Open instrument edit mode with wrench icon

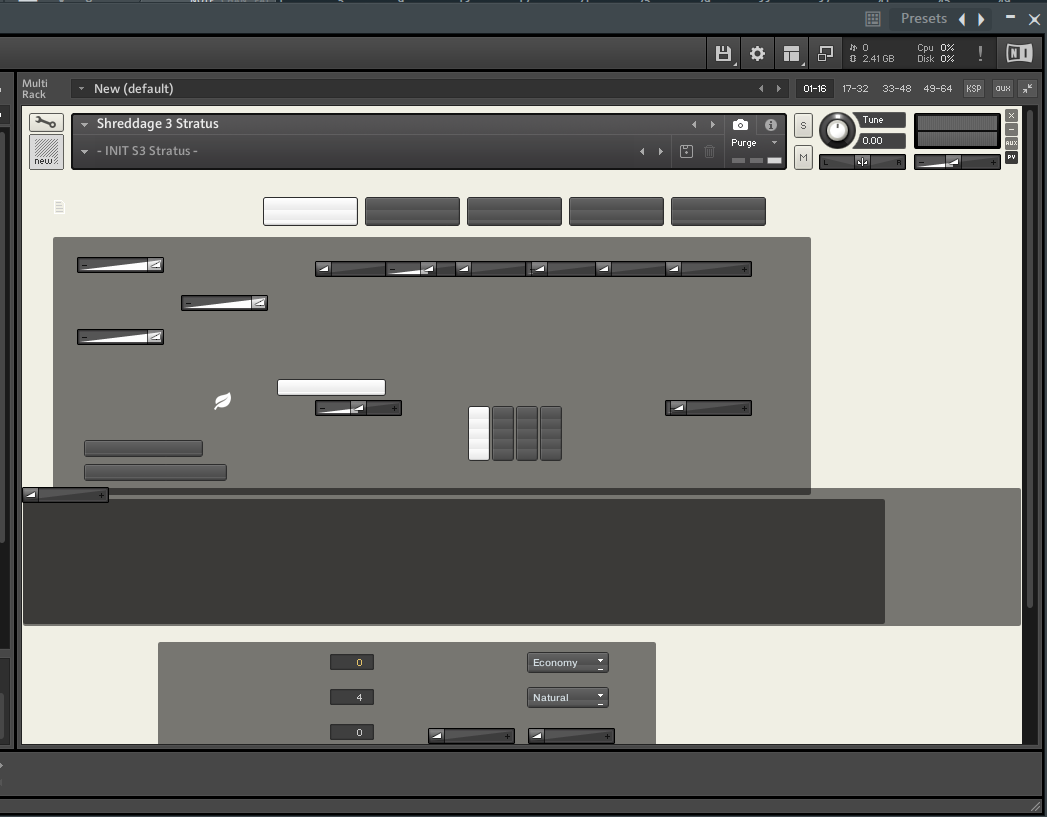click(46, 122)
